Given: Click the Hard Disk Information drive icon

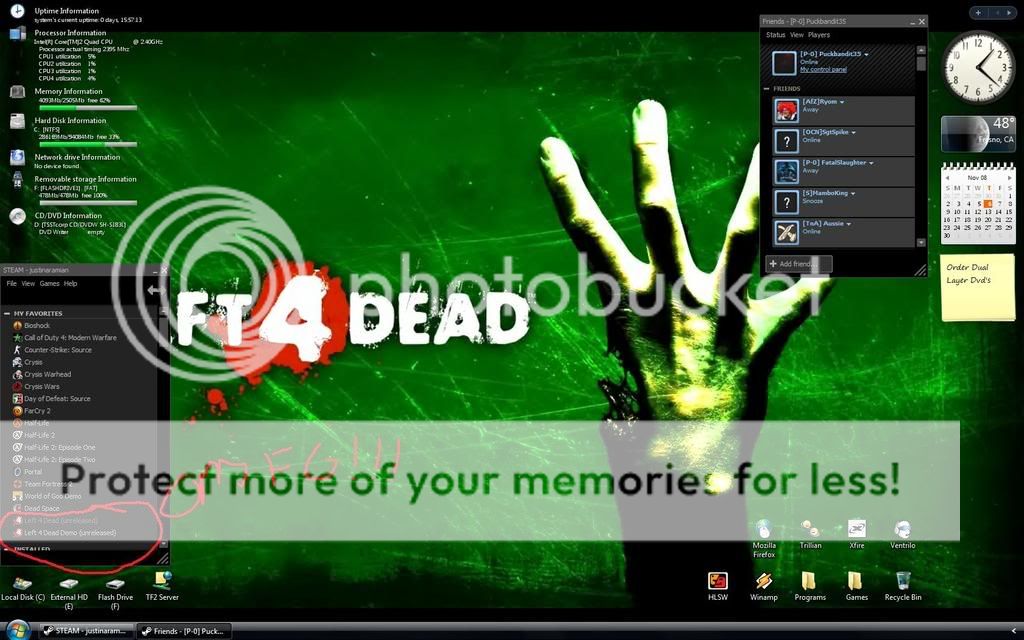Looking at the screenshot, I should 18,121.
